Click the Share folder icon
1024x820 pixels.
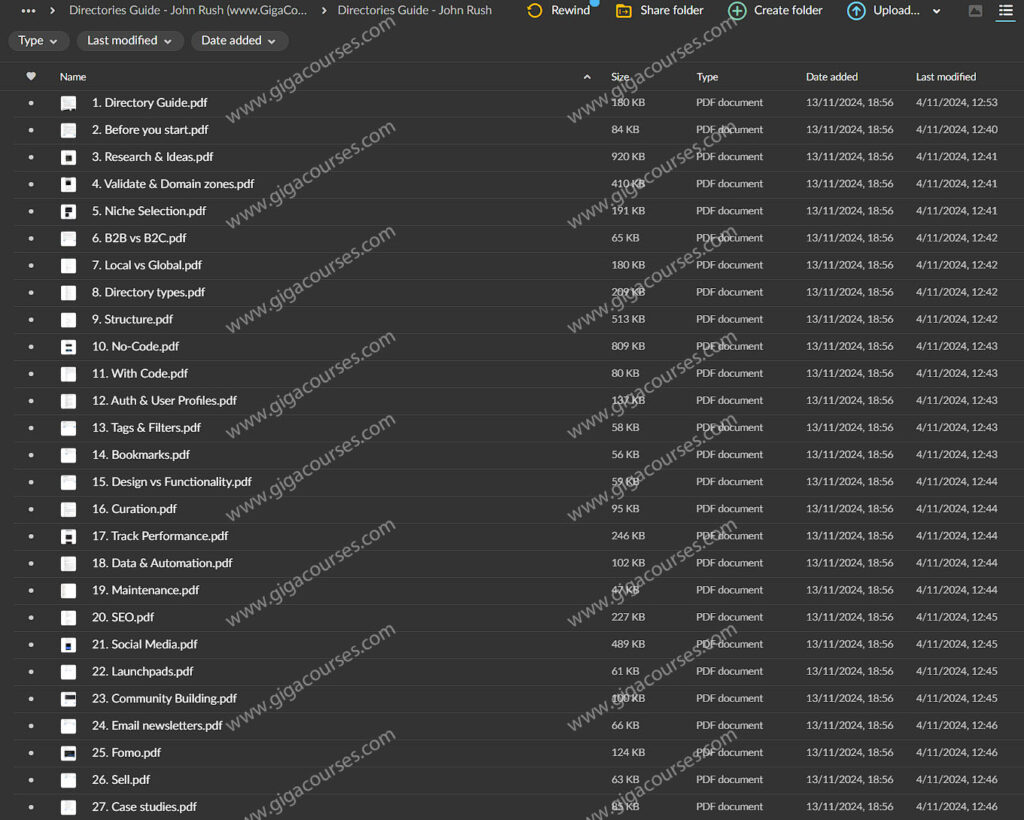pos(624,11)
